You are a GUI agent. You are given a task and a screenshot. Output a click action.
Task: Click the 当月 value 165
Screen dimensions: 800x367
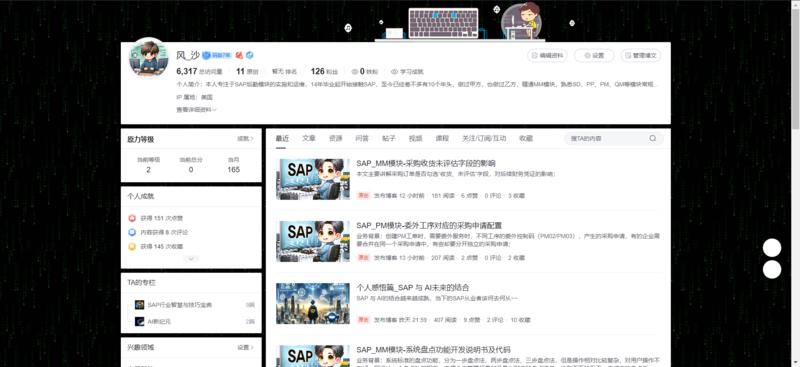point(234,169)
